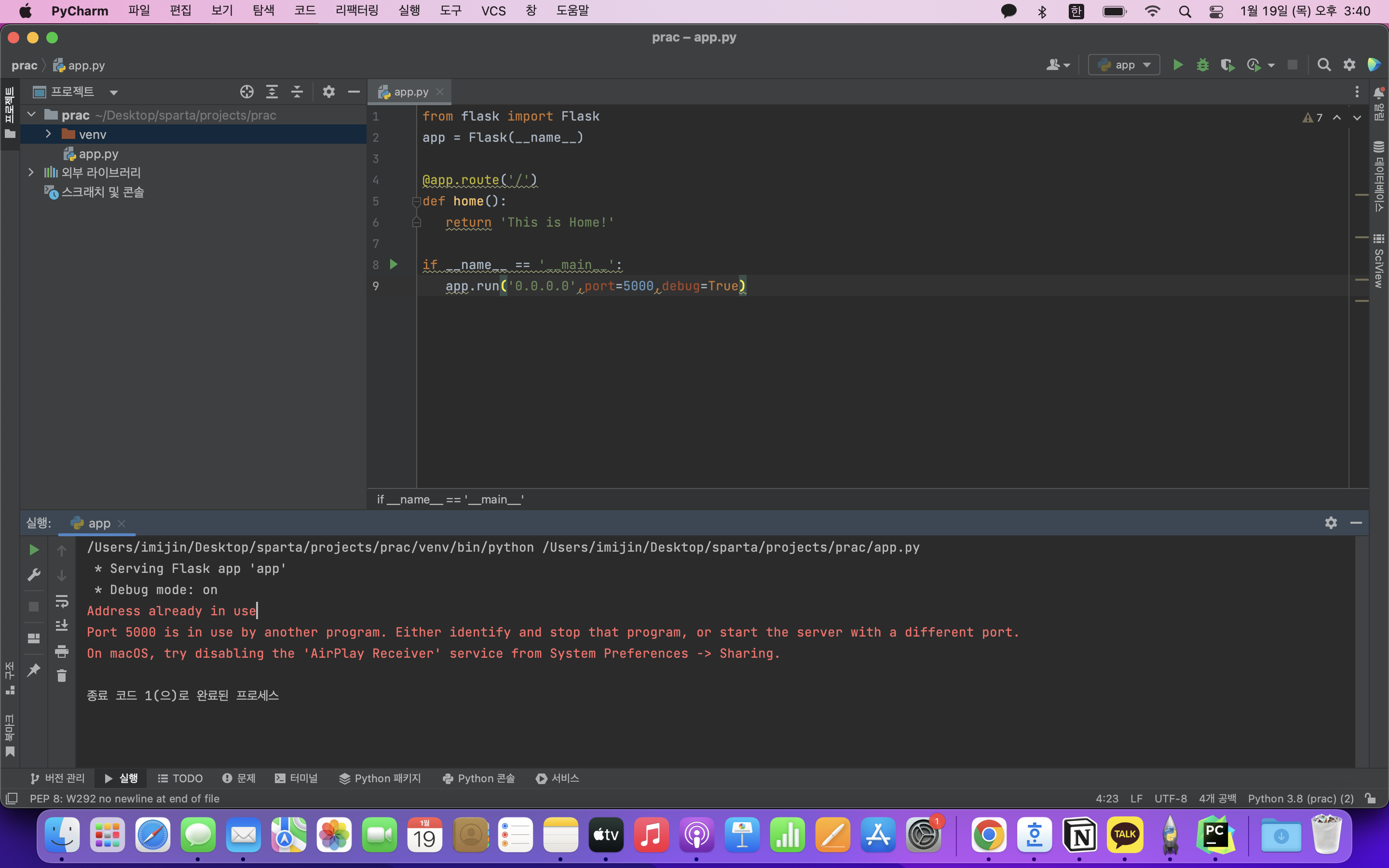Image resolution: width=1389 pixels, height=868 pixels.
Task: Collapse all items in project tree
Action: (297, 92)
